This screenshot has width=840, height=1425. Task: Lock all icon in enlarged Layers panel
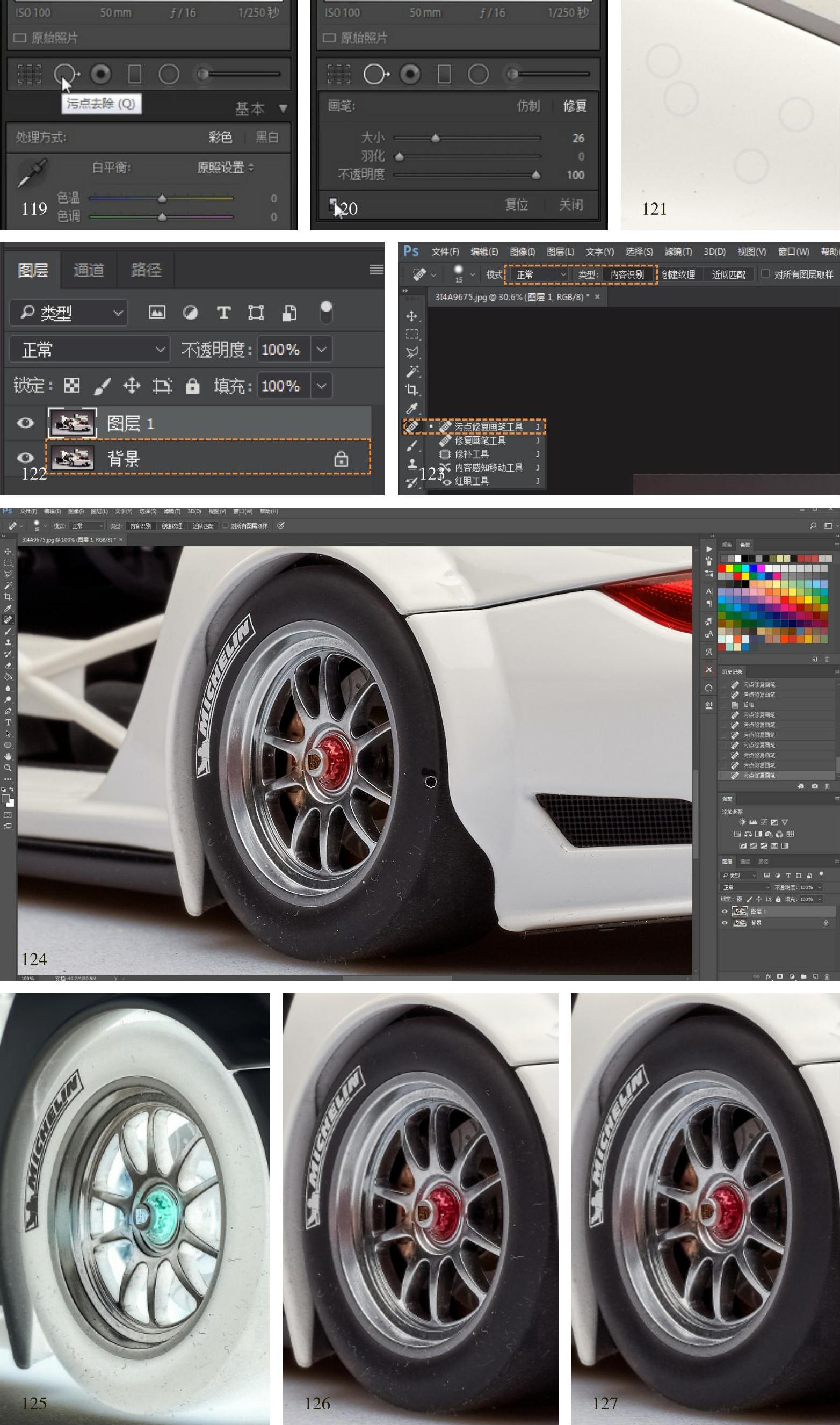192,386
